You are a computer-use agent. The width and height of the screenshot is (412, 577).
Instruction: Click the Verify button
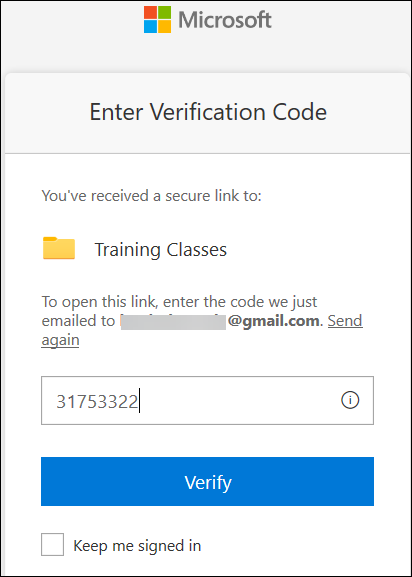pyautogui.click(x=207, y=481)
